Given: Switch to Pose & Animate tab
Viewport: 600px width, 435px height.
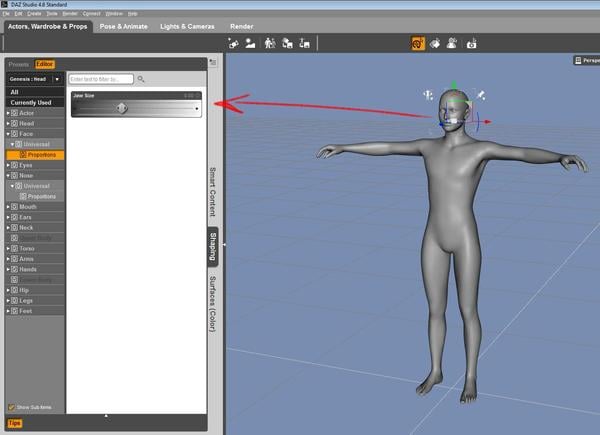Looking at the screenshot, I should pos(124,26).
